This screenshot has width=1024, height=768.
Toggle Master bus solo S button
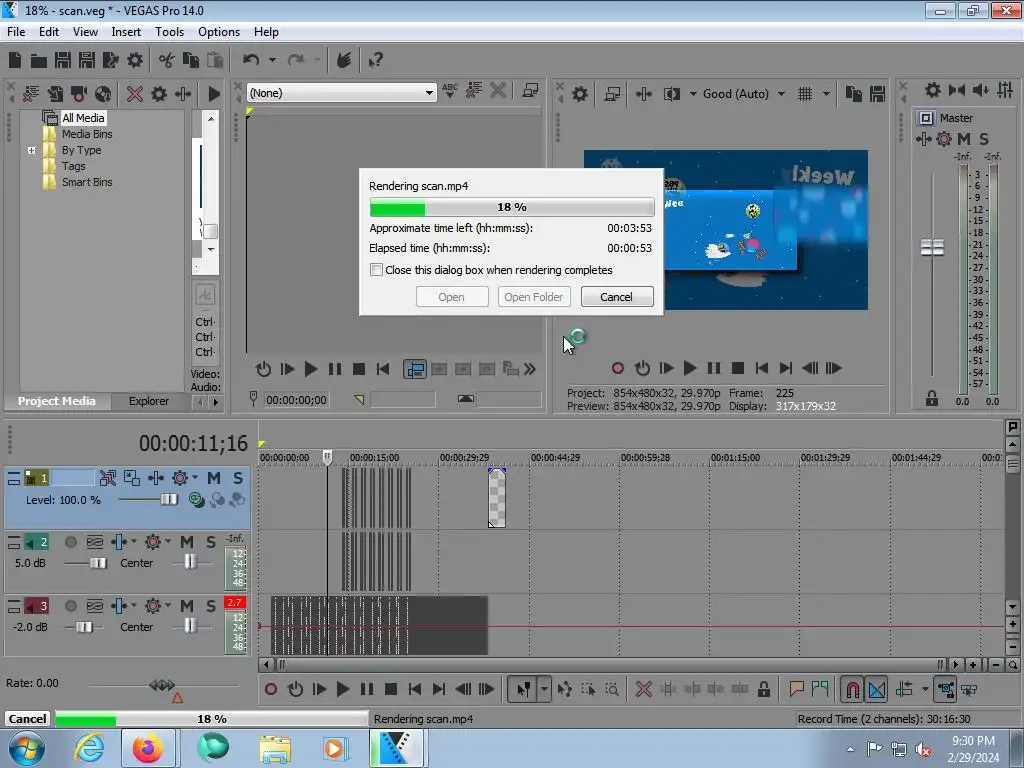click(984, 138)
